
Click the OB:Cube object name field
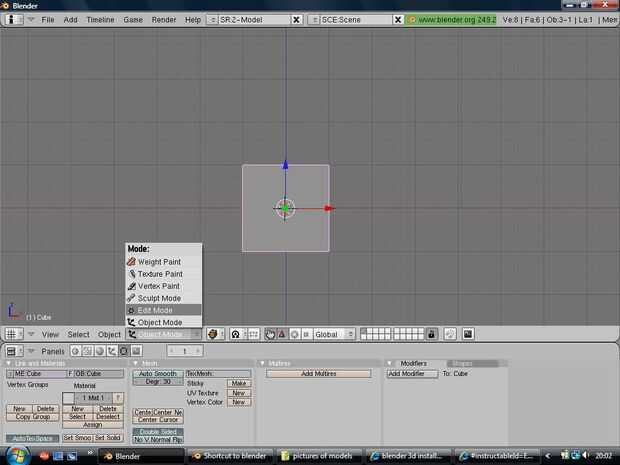(98, 374)
